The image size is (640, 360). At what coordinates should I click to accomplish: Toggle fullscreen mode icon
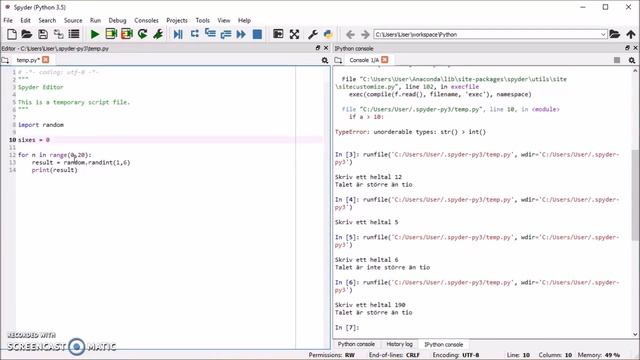pyautogui.click(x=294, y=34)
